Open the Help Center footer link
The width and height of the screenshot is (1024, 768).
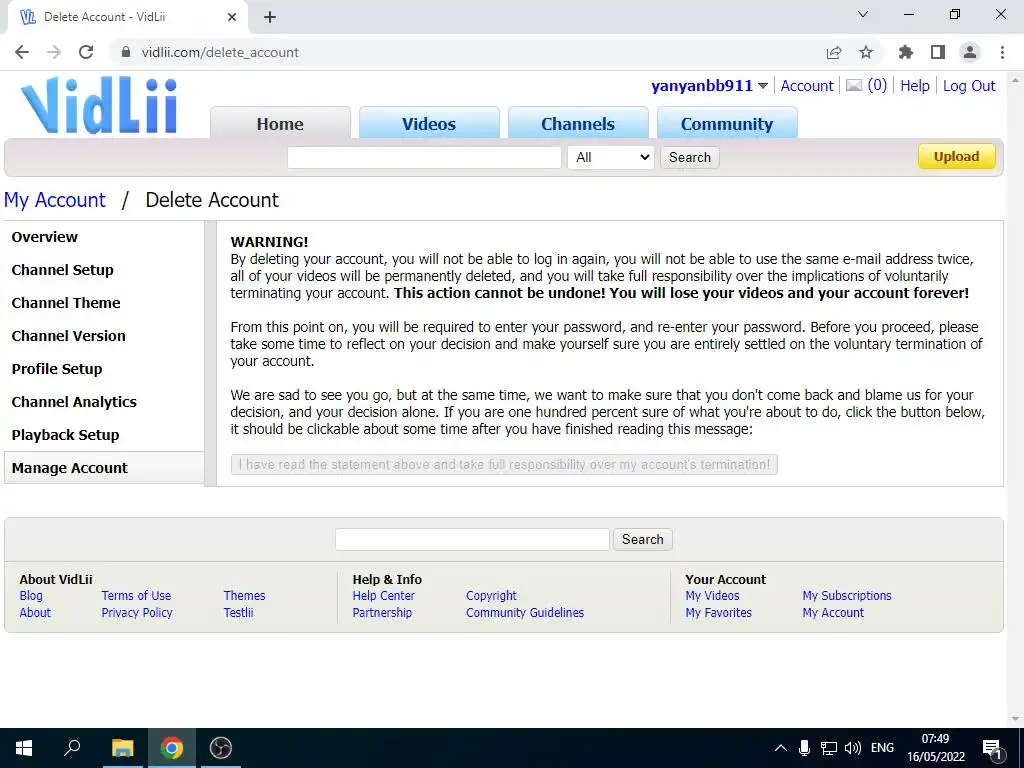(383, 596)
